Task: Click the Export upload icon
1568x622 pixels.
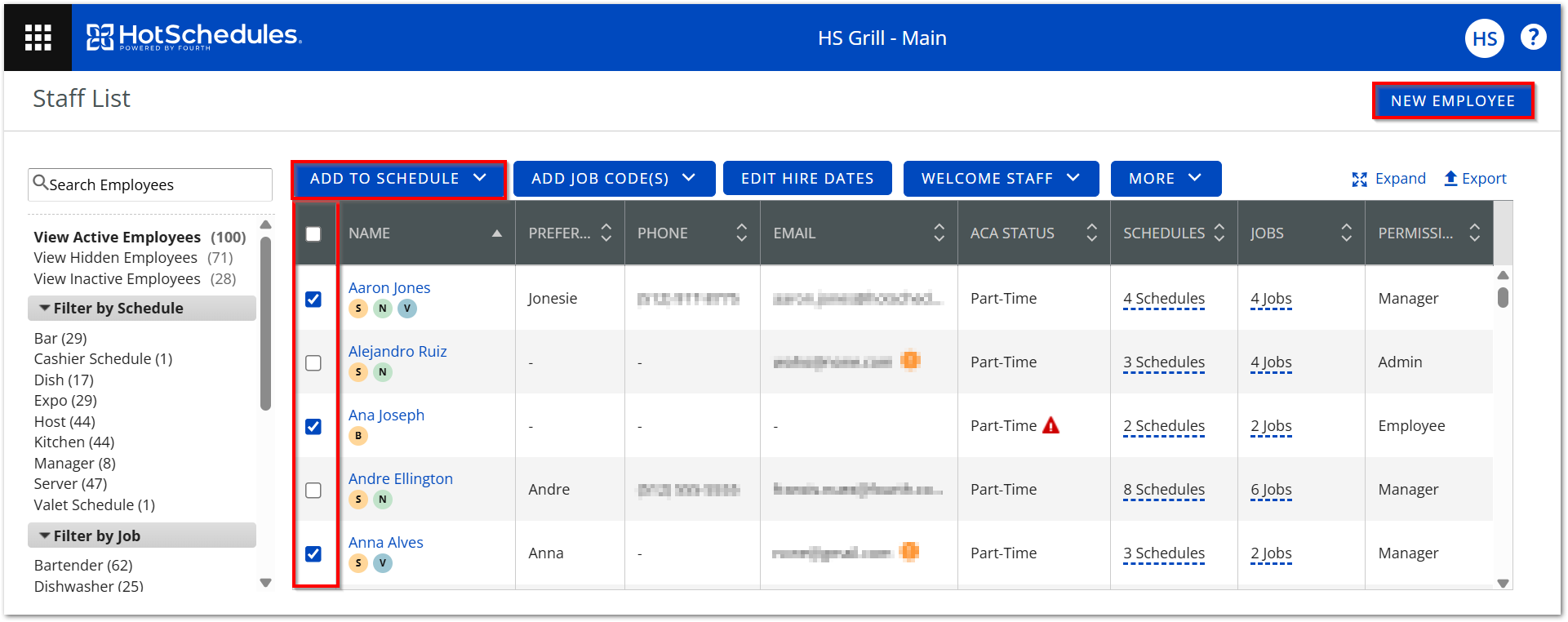Action: point(1450,178)
